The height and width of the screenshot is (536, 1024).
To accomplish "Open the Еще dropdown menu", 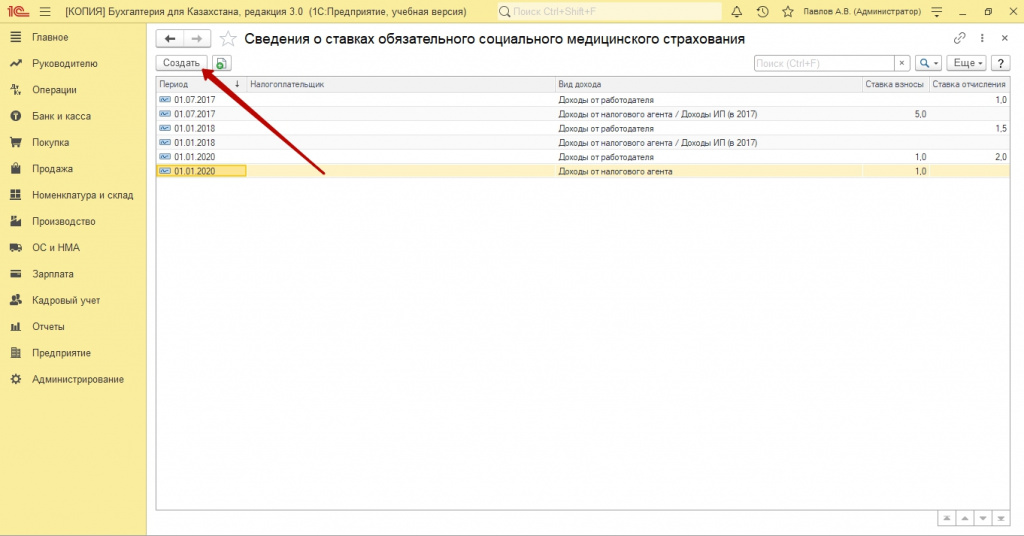I will [967, 63].
